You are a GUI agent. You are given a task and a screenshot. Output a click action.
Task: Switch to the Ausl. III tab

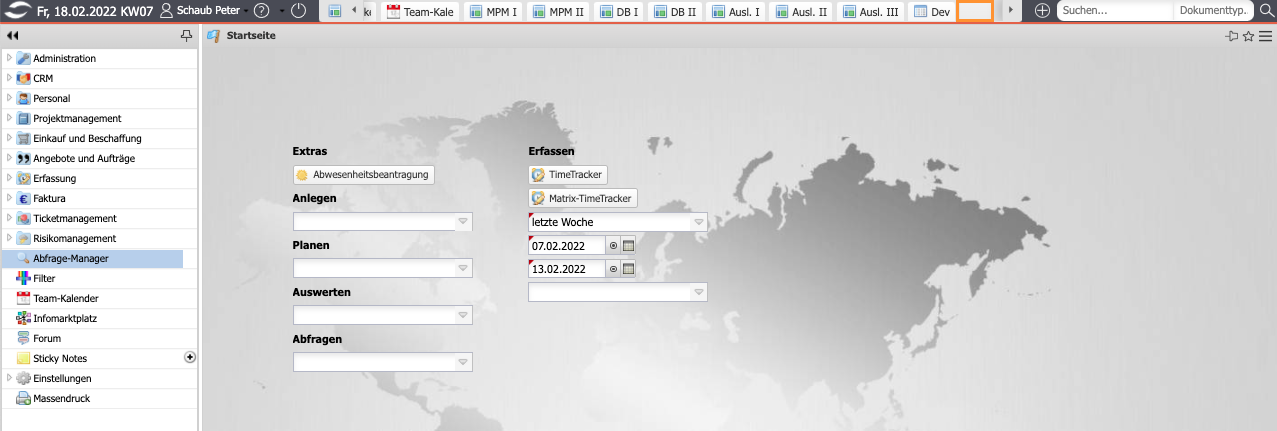pos(871,12)
